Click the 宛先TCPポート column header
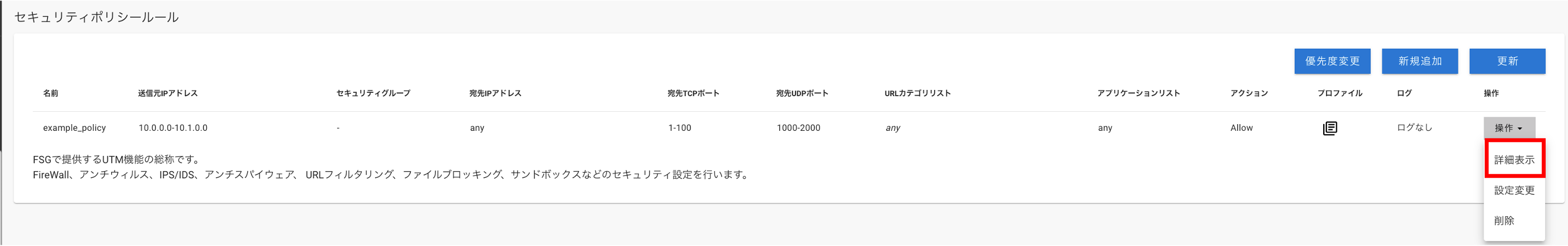Viewport: 1568px width, 246px height. pos(693,93)
